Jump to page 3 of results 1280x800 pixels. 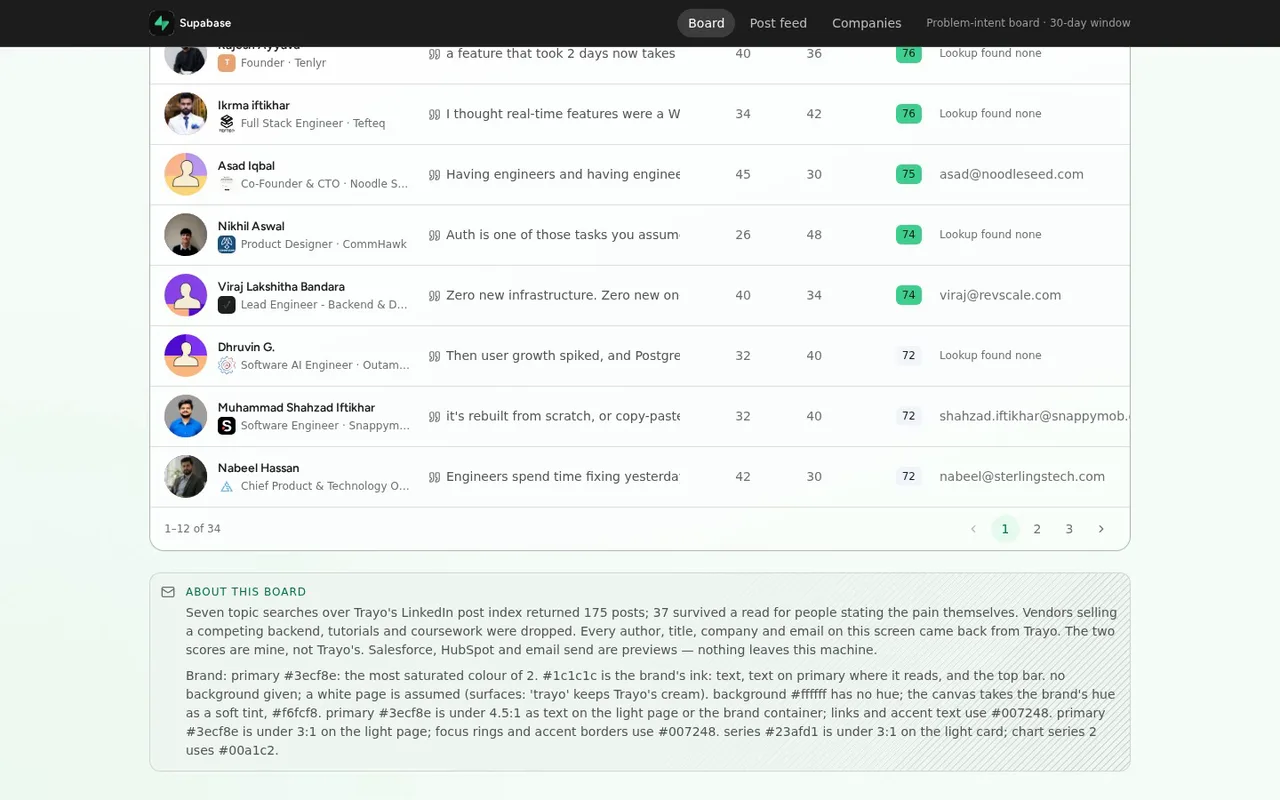click(x=1069, y=529)
